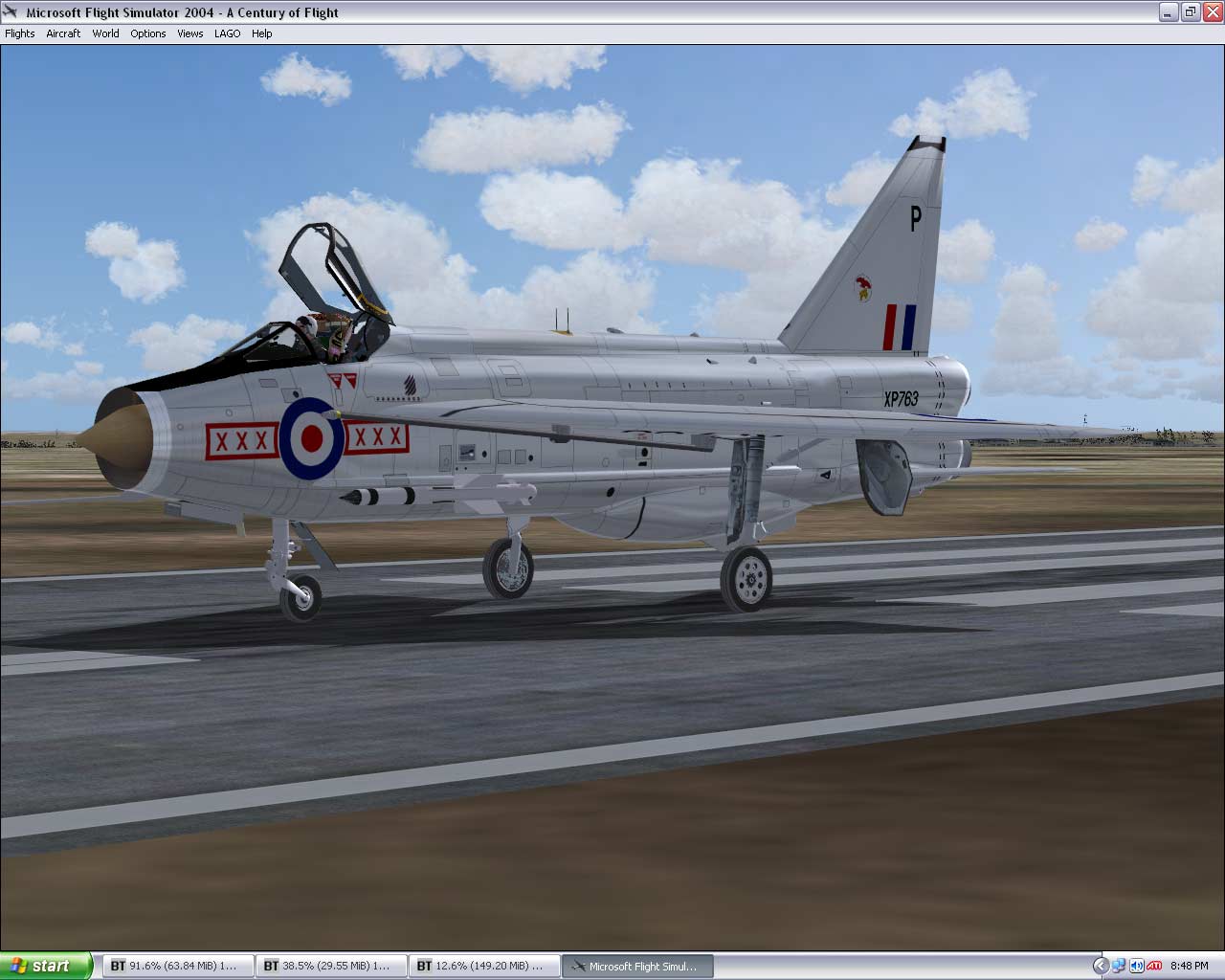
Task: Open the LAGO menu
Action: 228,33
